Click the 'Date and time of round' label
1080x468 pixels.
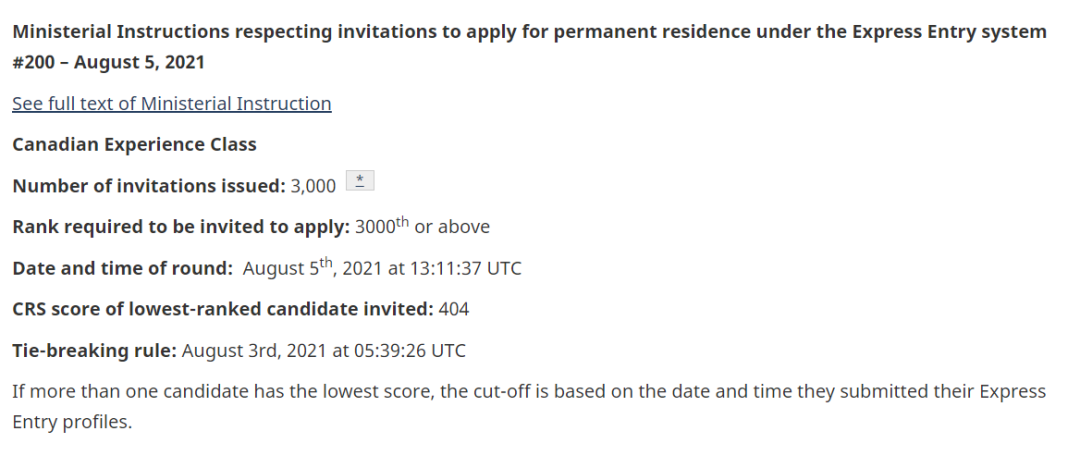(x=121, y=269)
